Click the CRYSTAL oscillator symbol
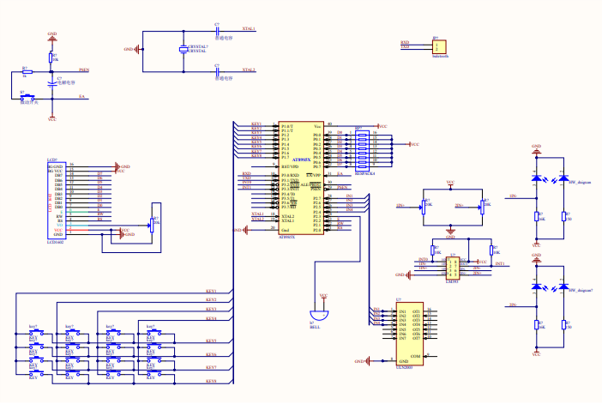Image resolution: width=602 pixels, height=403 pixels. coord(183,50)
